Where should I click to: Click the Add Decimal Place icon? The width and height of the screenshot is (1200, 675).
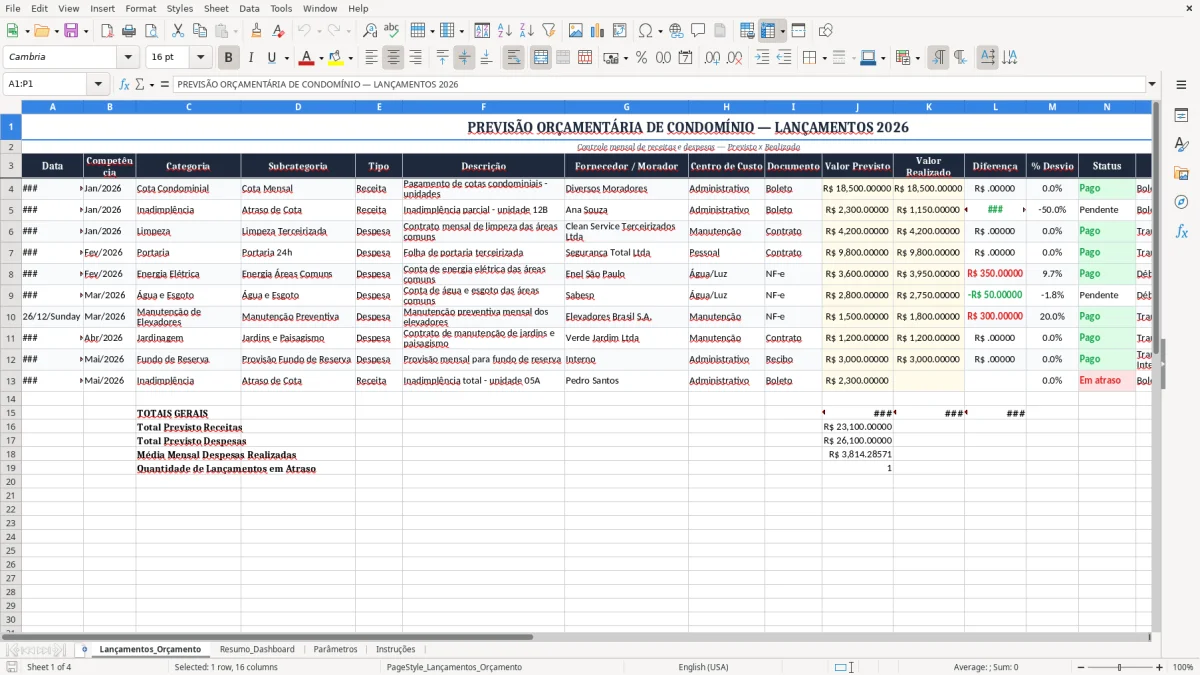(712, 58)
